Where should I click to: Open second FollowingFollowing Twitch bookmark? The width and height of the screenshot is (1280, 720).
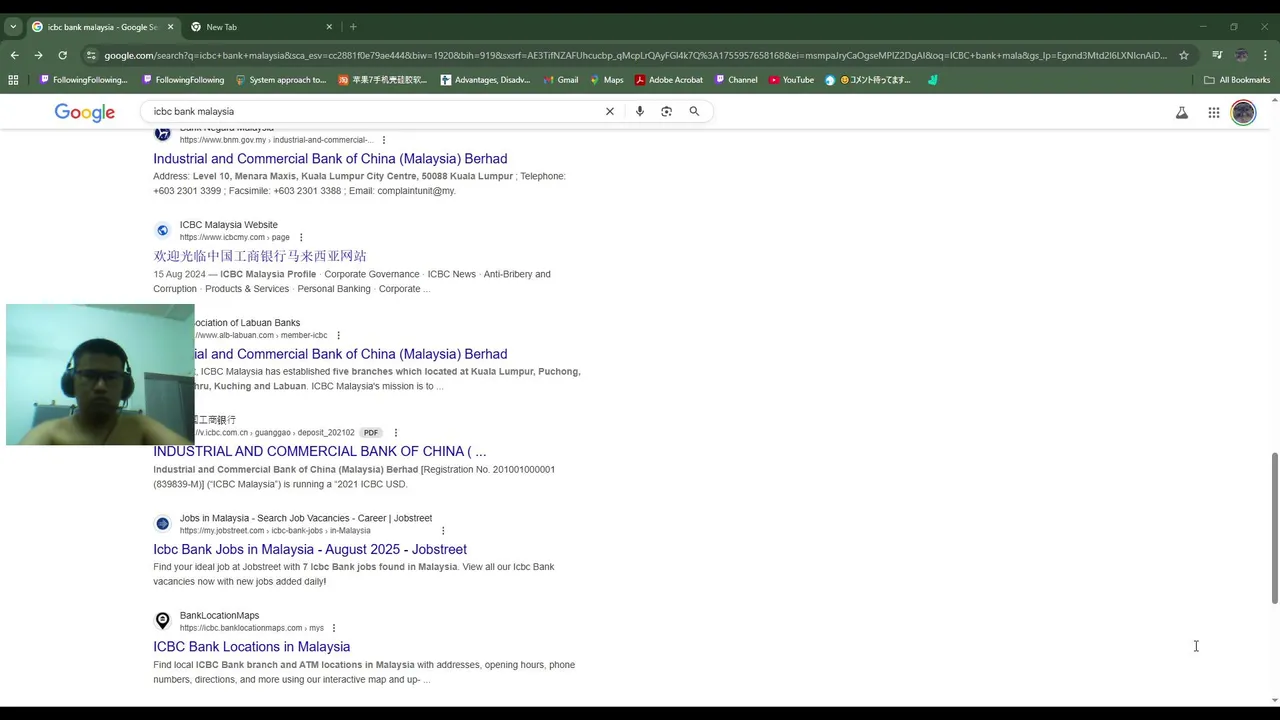tap(183, 80)
